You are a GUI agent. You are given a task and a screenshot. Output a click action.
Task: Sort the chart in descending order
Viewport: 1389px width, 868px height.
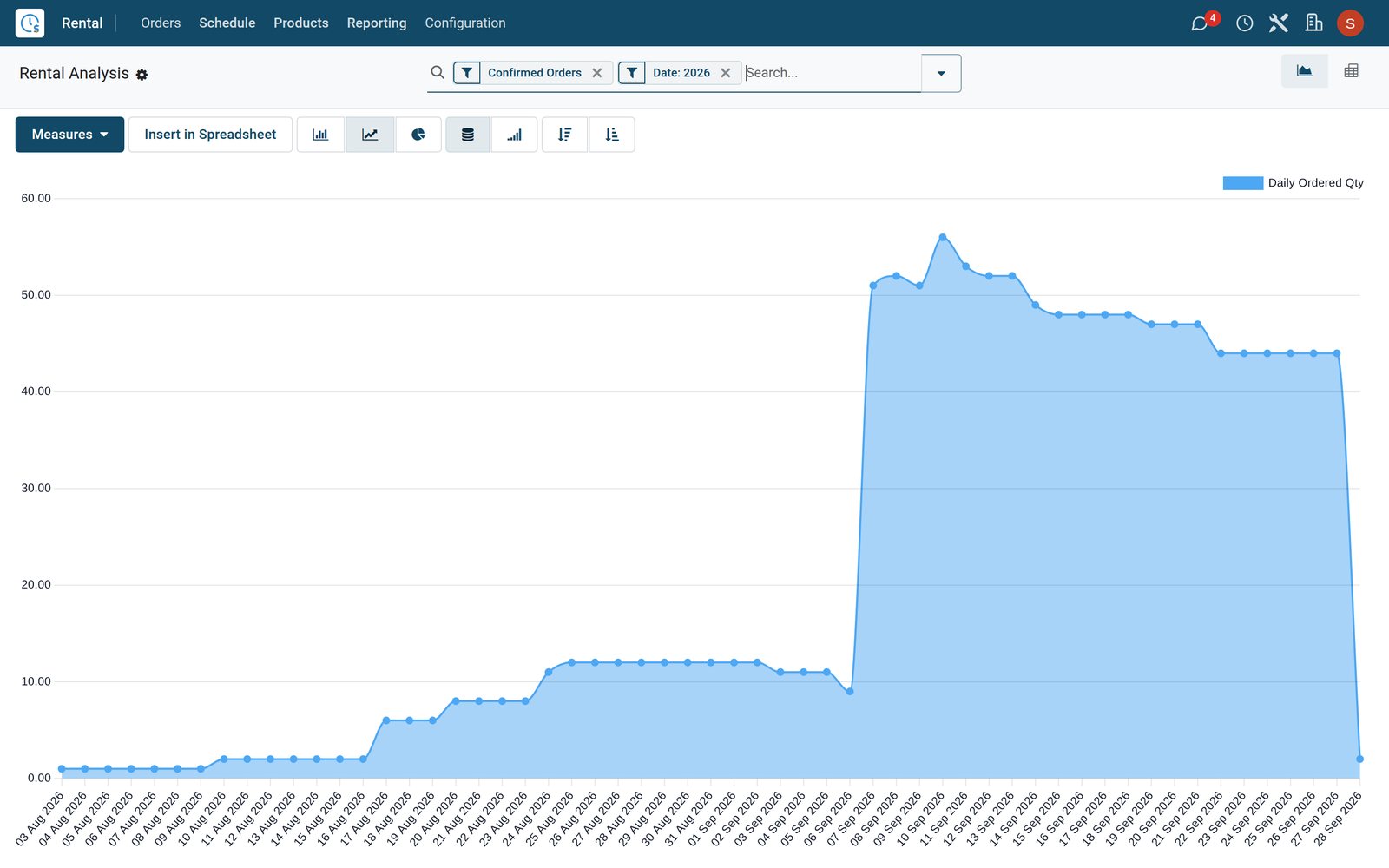click(564, 135)
